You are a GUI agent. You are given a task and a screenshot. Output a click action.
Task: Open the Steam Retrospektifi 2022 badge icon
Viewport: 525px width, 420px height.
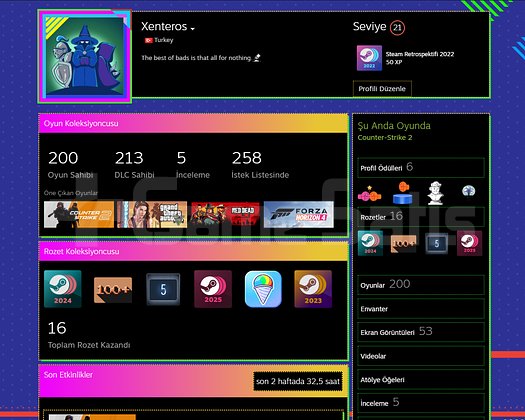click(369, 58)
